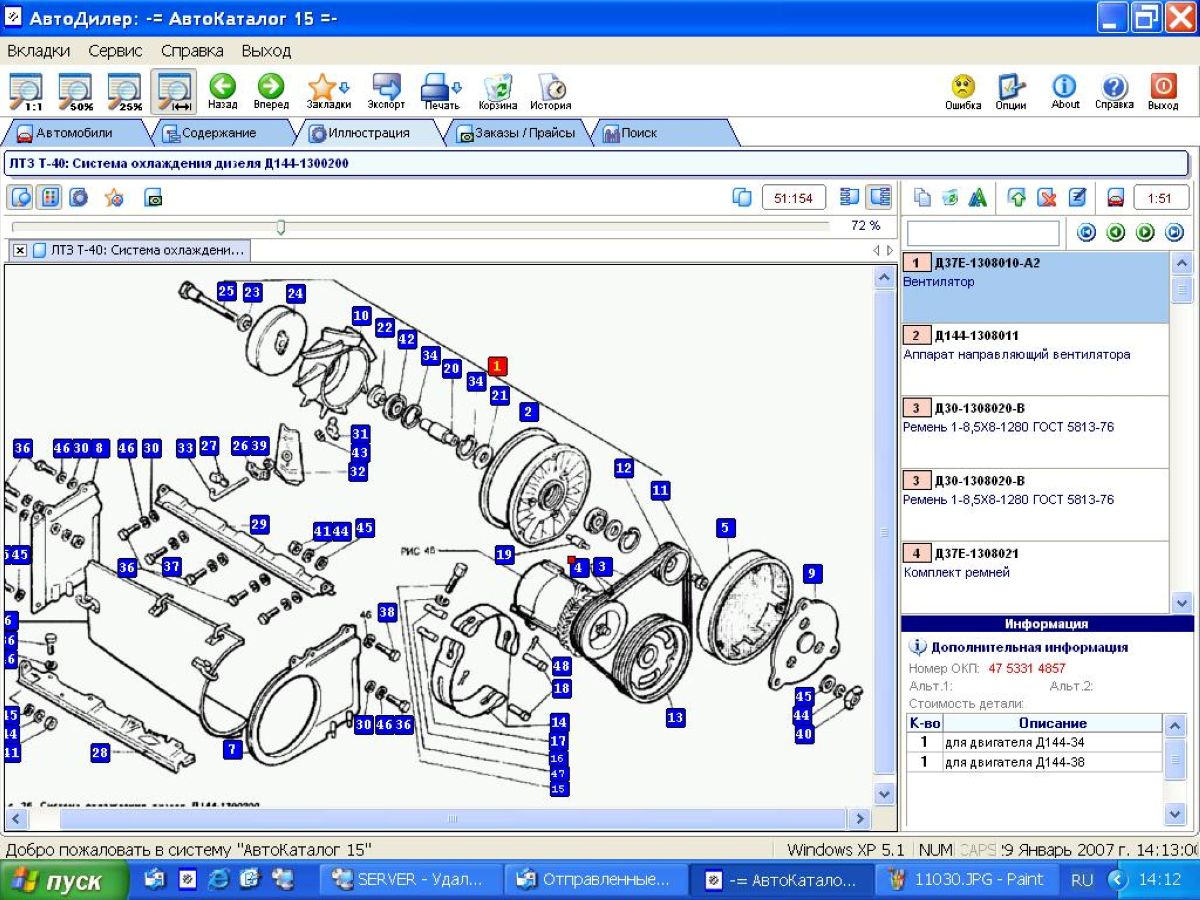Click the red X delete icon in parts toolbar

click(x=1046, y=198)
